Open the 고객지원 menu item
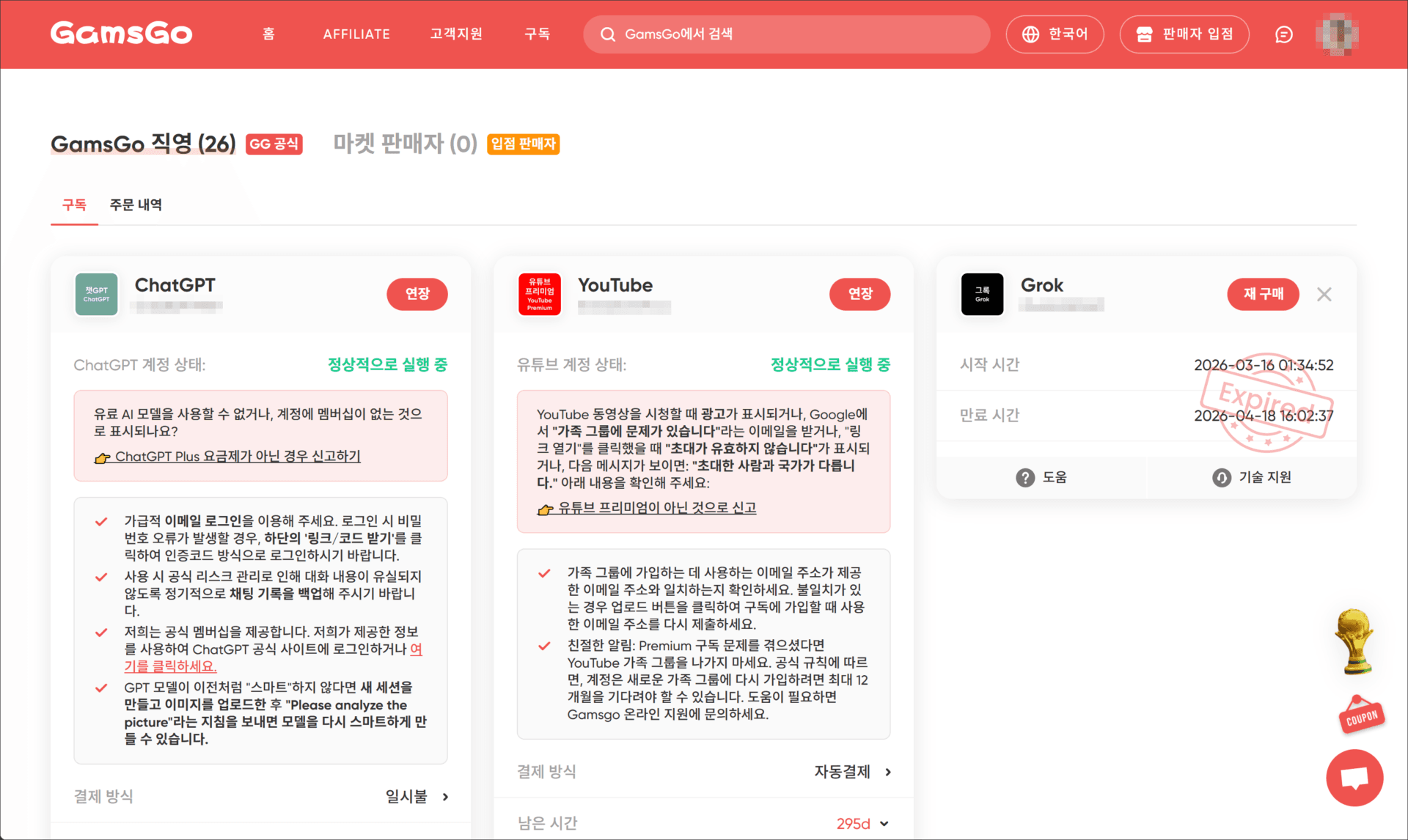This screenshot has height=840, width=1408. point(456,34)
